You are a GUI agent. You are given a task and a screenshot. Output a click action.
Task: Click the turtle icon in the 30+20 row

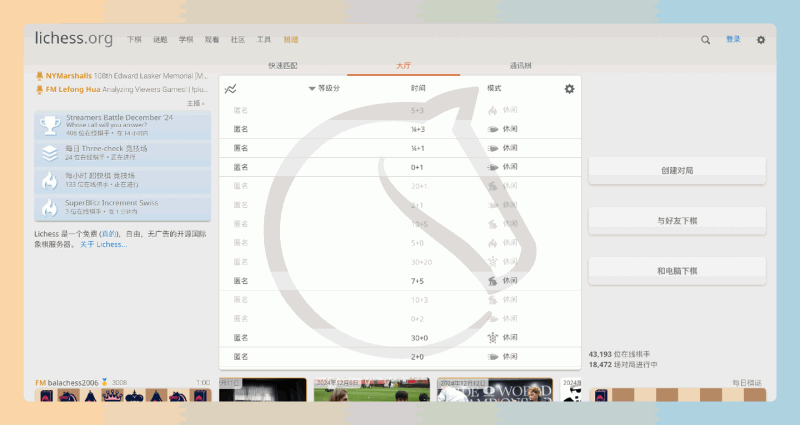[x=492, y=262]
